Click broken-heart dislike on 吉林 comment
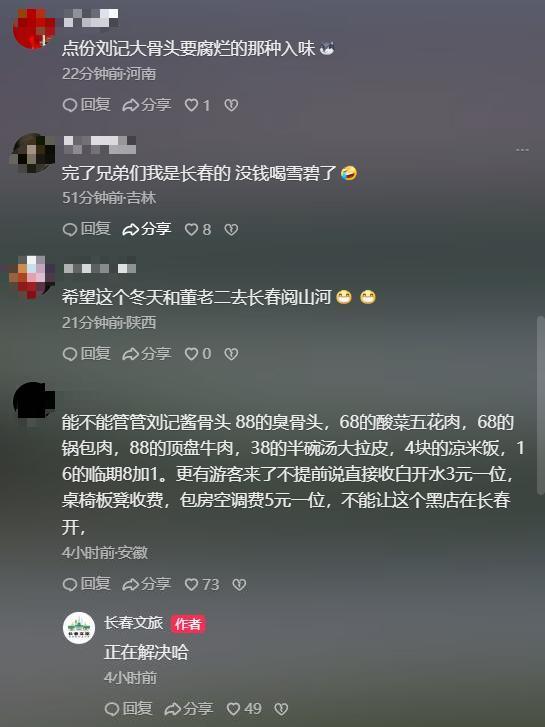This screenshot has width=545, height=727. pos(231,230)
